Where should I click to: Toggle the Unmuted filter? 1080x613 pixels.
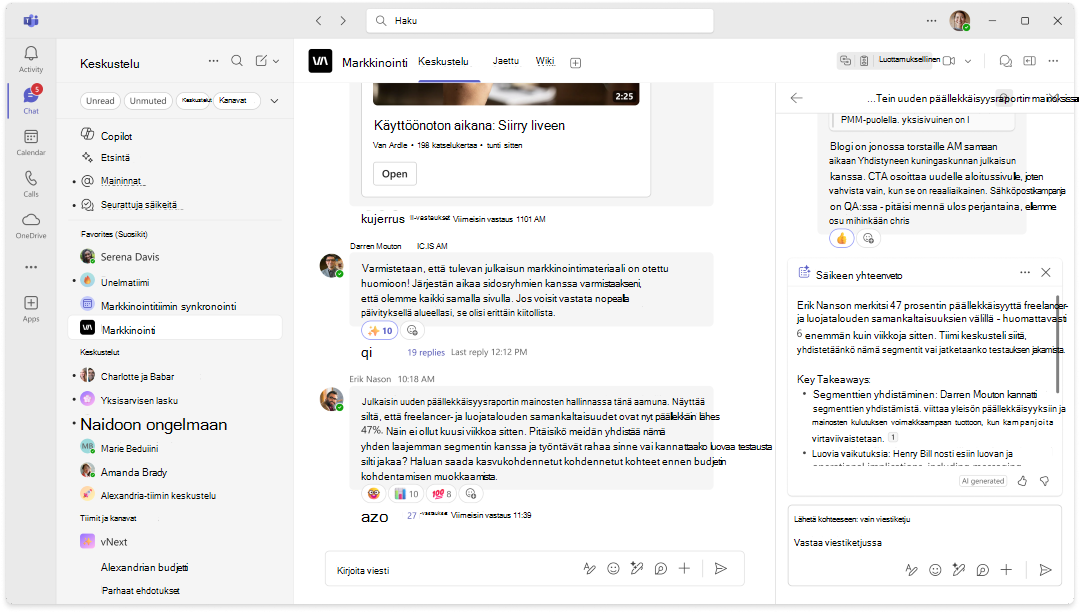point(148,101)
